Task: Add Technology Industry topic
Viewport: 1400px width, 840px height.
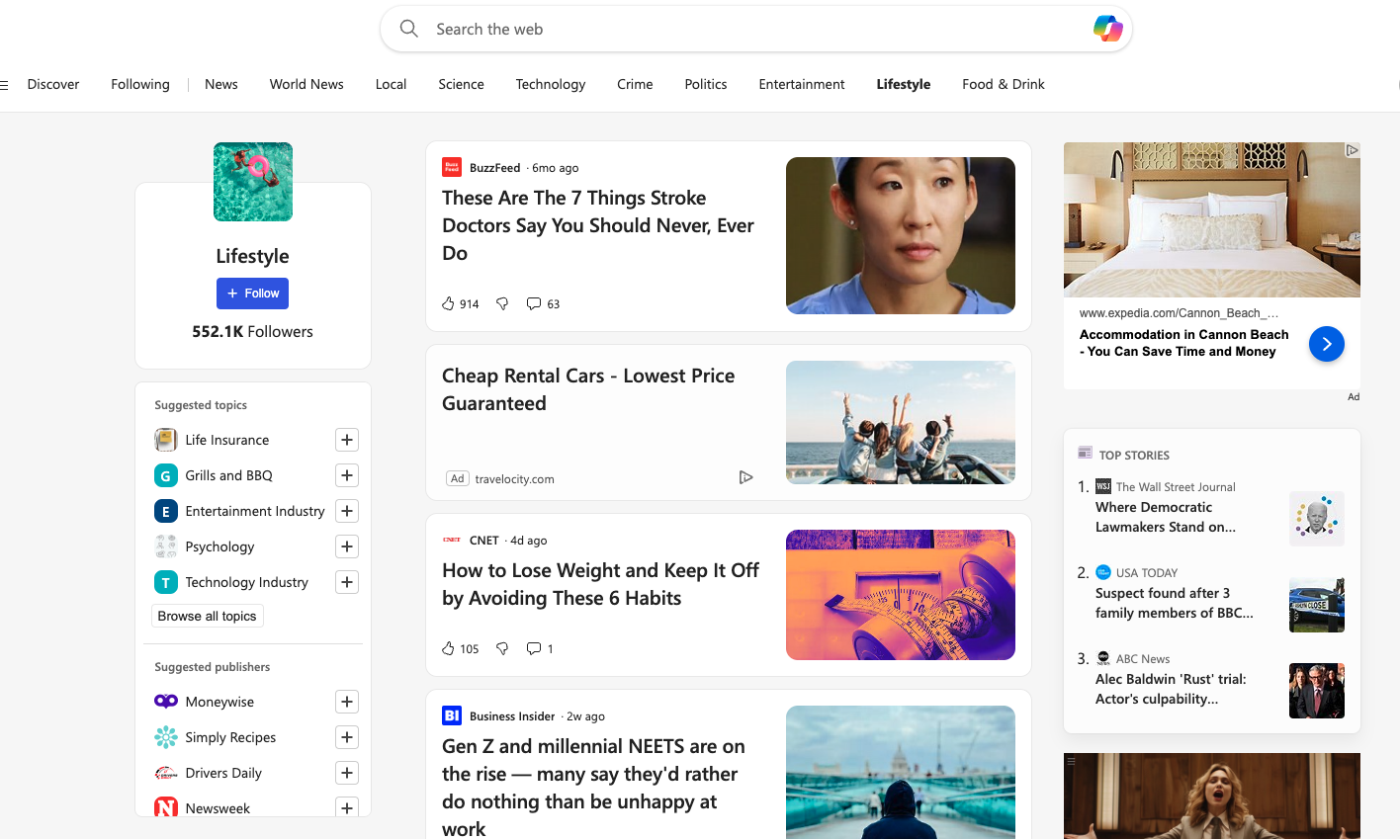Action: pyautogui.click(x=347, y=582)
